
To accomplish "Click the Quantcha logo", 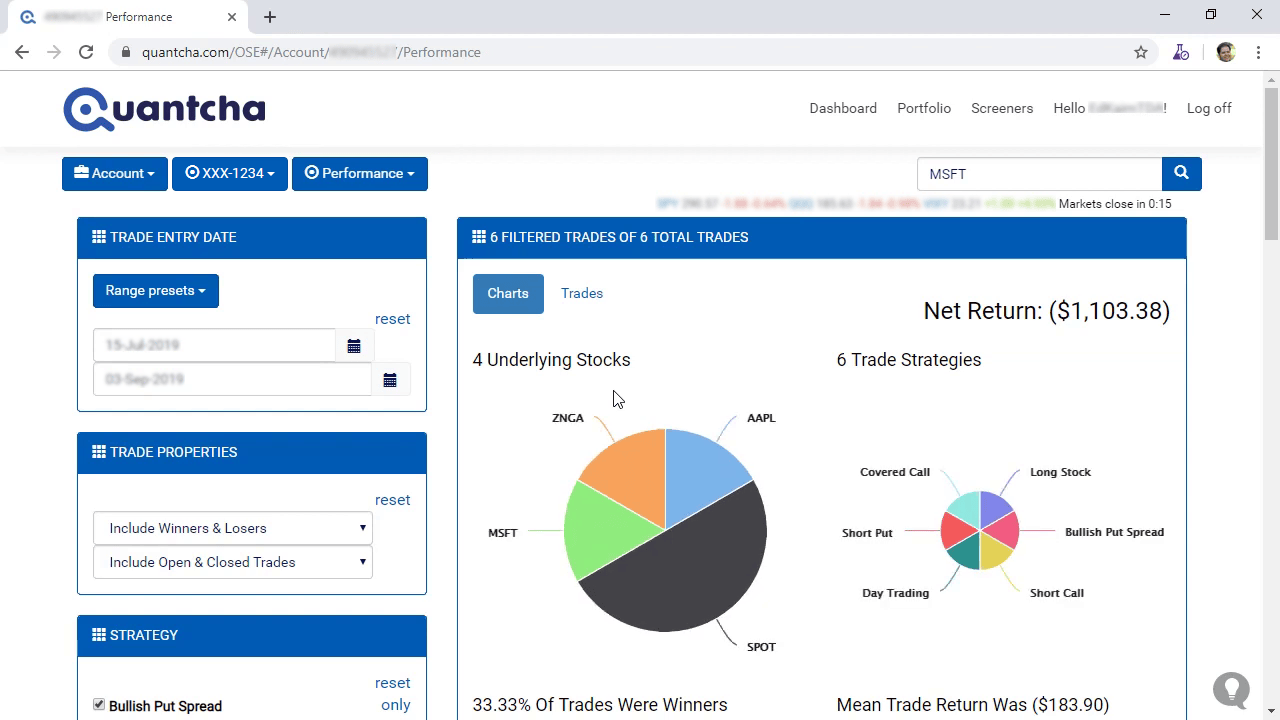I will pos(164,109).
